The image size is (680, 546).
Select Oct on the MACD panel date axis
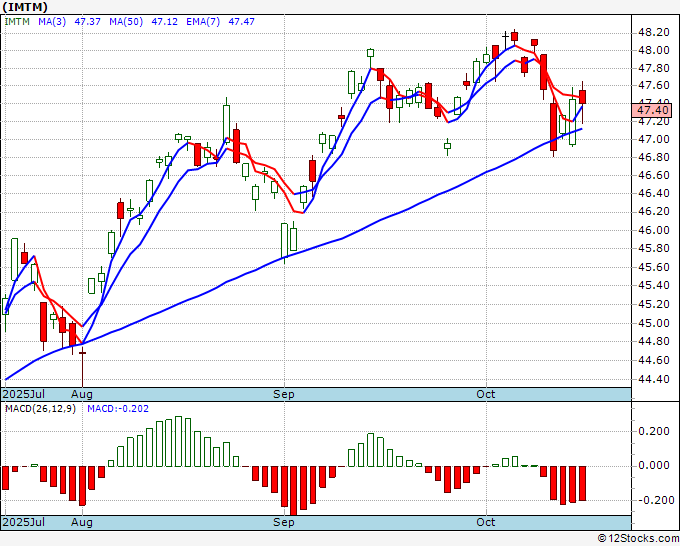[486, 522]
